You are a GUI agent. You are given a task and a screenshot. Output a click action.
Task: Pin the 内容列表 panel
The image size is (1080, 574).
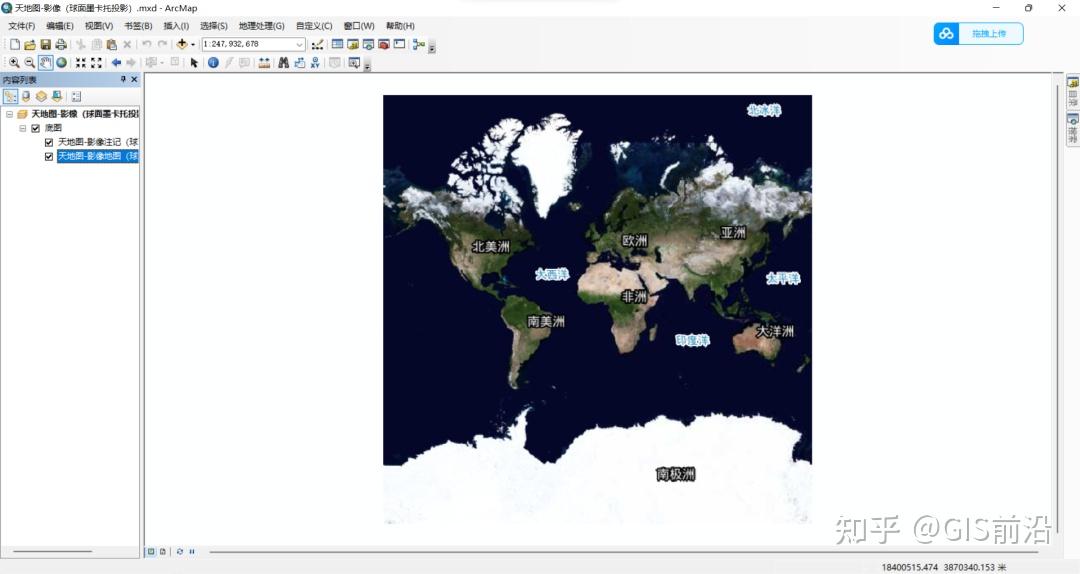point(123,80)
